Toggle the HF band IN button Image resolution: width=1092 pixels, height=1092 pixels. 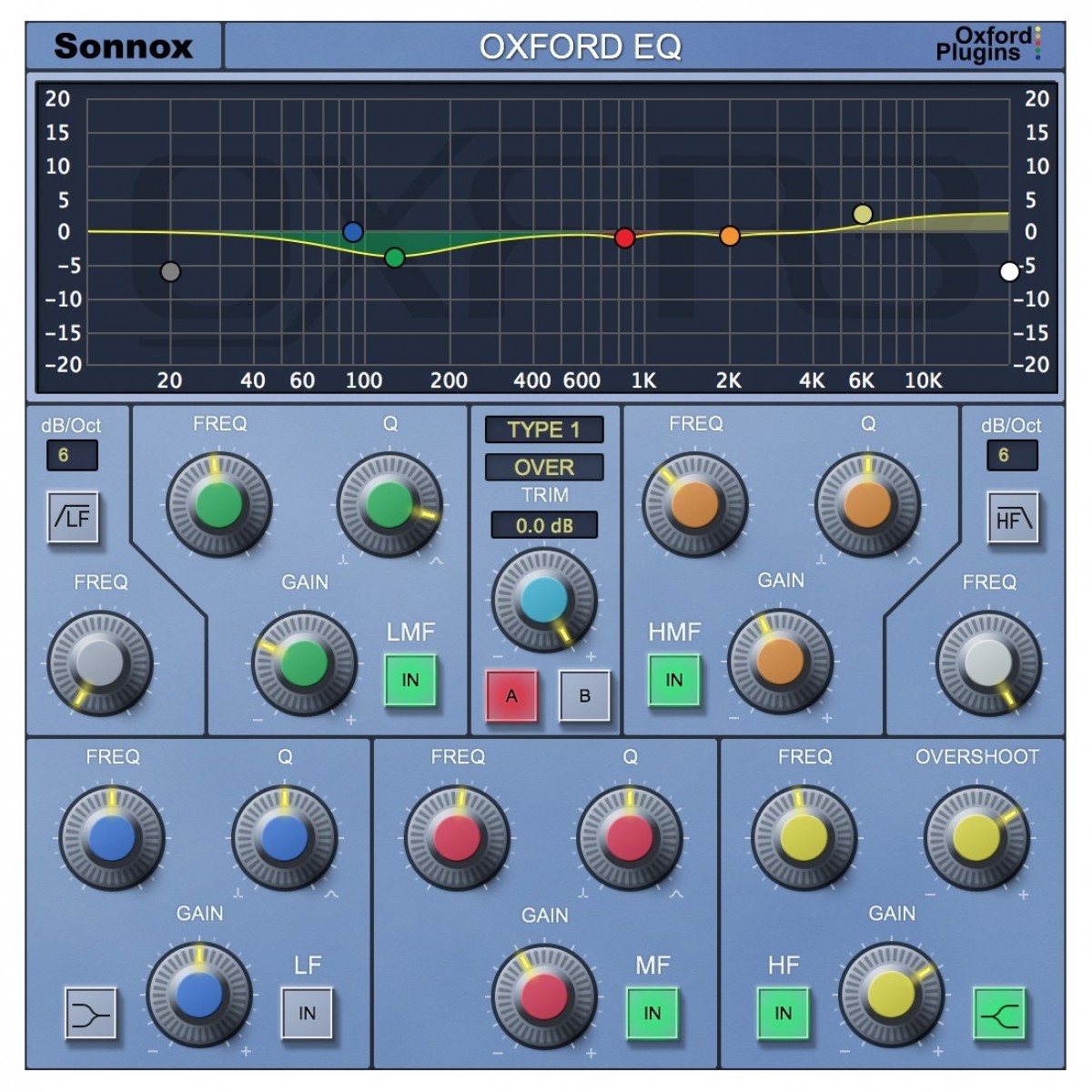click(x=785, y=1012)
